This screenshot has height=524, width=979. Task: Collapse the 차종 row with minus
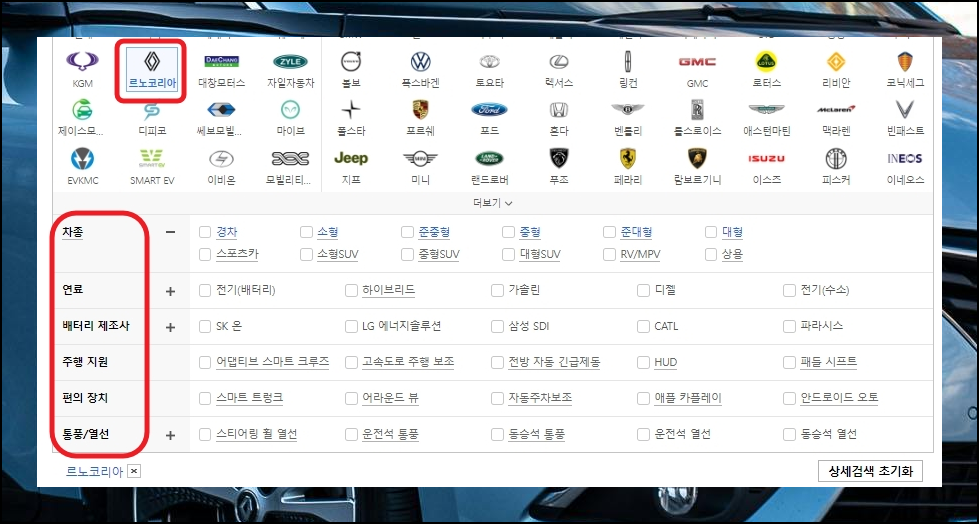click(x=170, y=232)
